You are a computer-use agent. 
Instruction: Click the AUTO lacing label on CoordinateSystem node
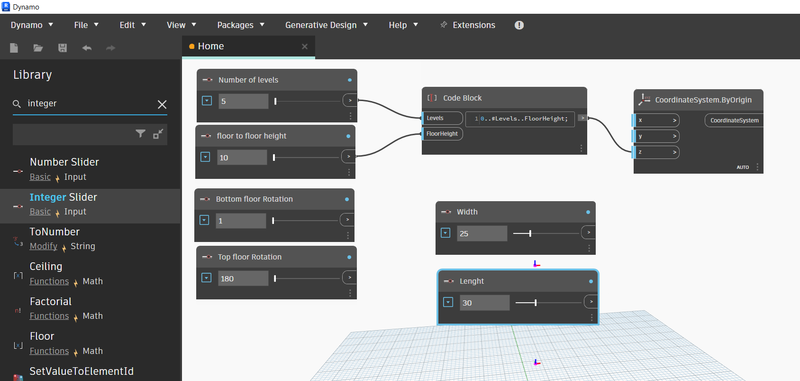pos(742,167)
